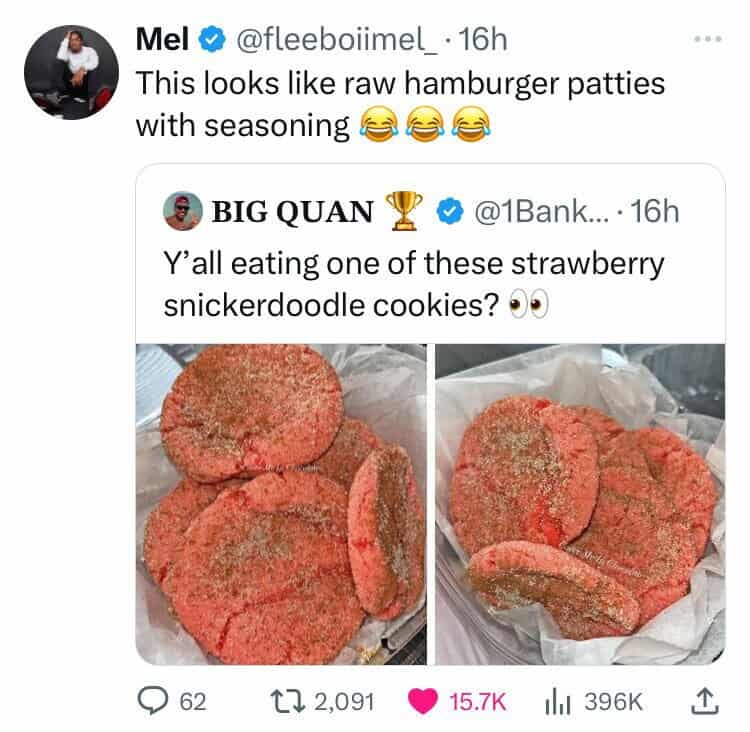The image size is (750, 732).
Task: Click the reply speech bubble icon
Action: pyautogui.click(x=152, y=701)
